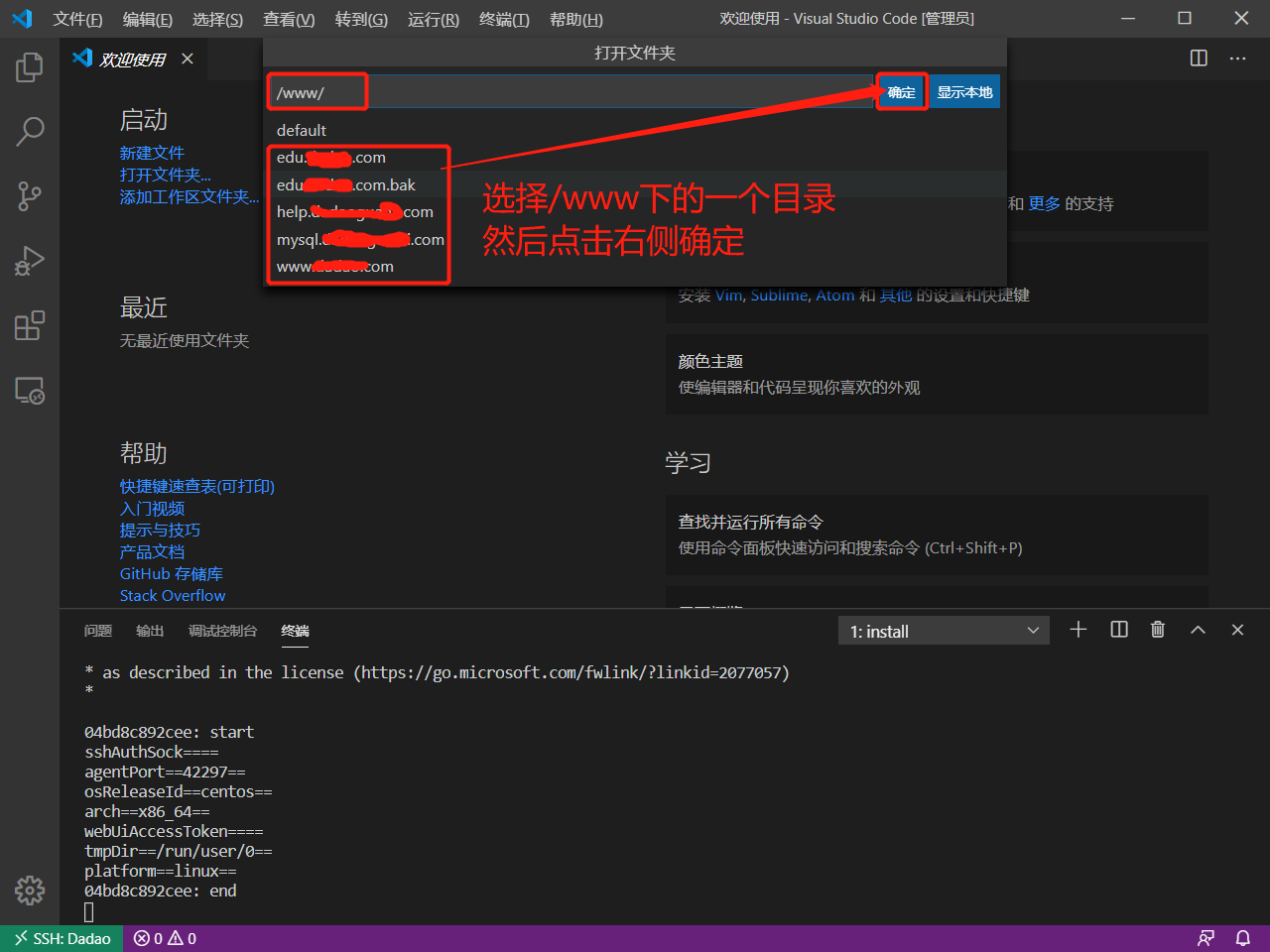
Task: Switch to the 输出 panel tab
Action: [150, 631]
